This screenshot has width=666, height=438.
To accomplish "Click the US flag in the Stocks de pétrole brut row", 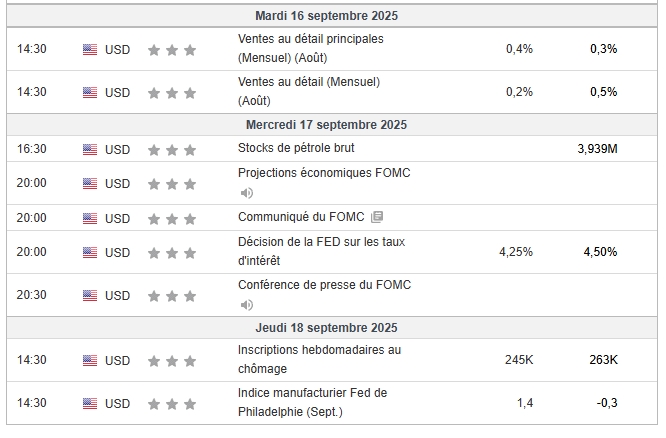I will 90,150.
